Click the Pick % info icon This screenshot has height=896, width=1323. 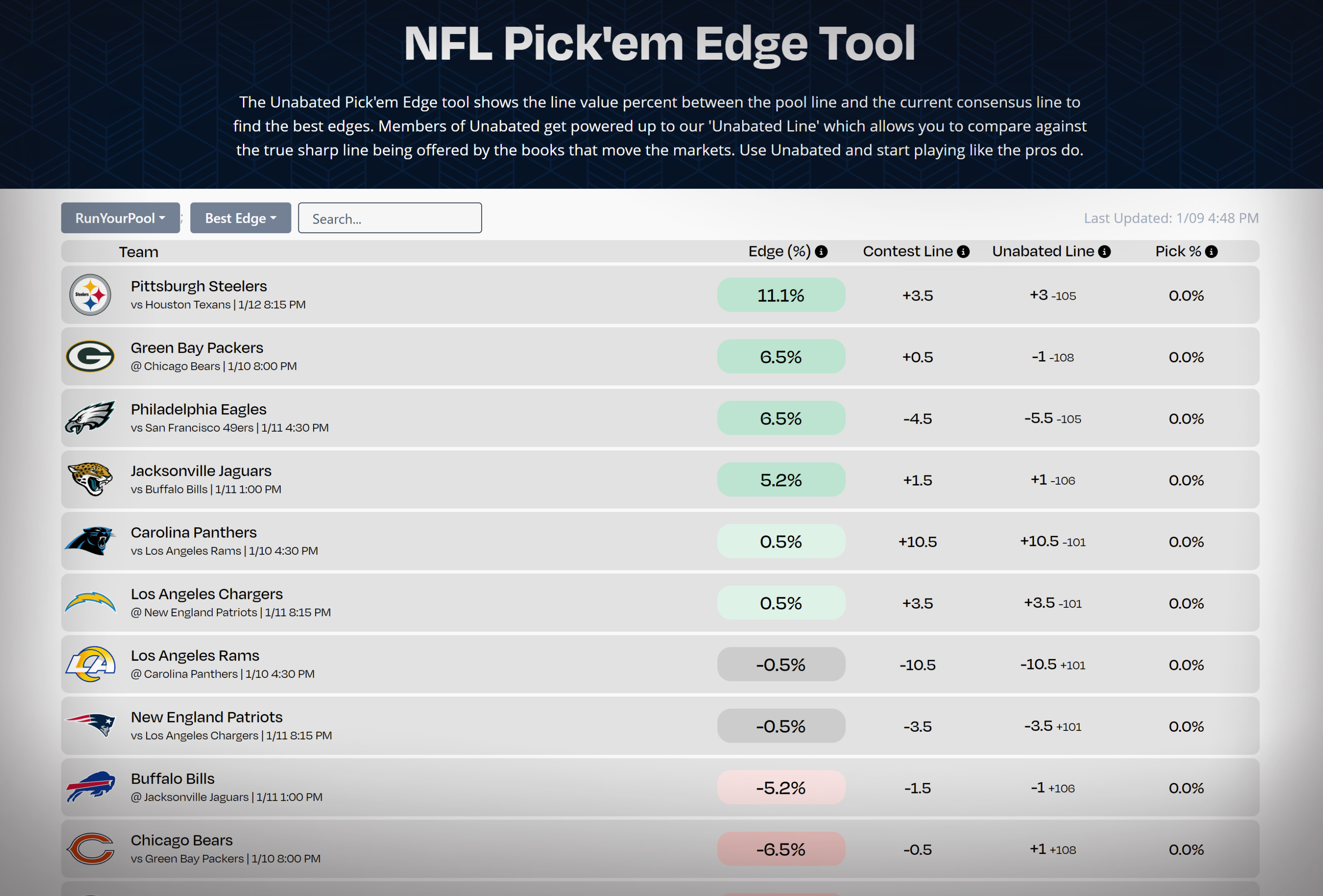[1212, 252]
